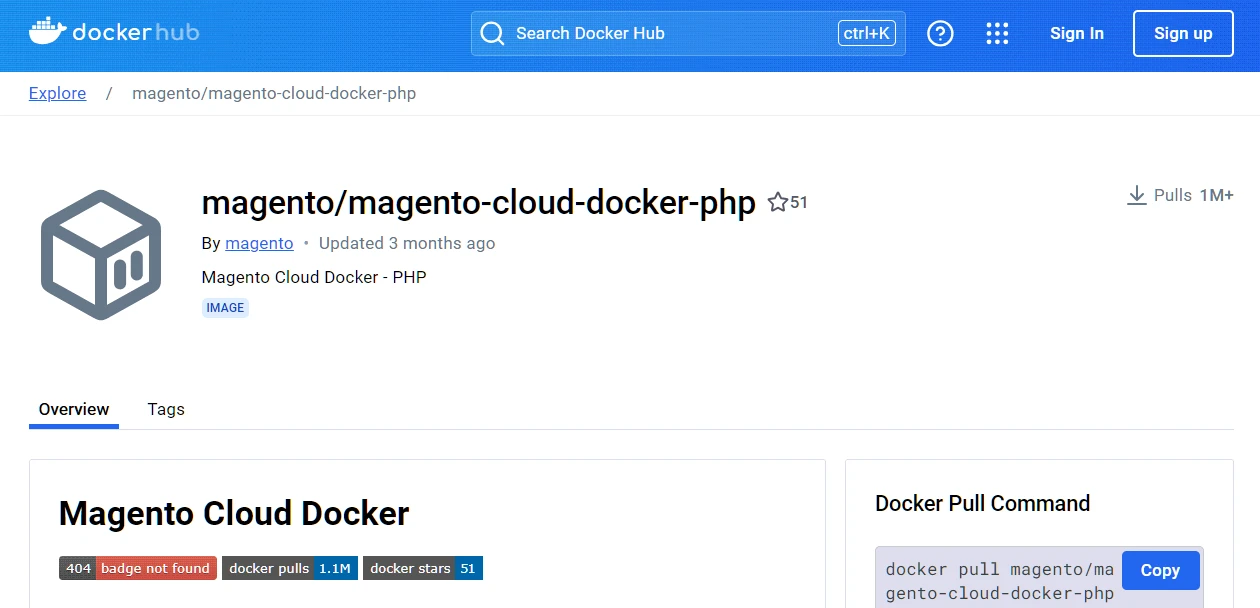Viewport: 1260px width, 608px height.
Task: Switch to the Tags tab
Action: (166, 409)
